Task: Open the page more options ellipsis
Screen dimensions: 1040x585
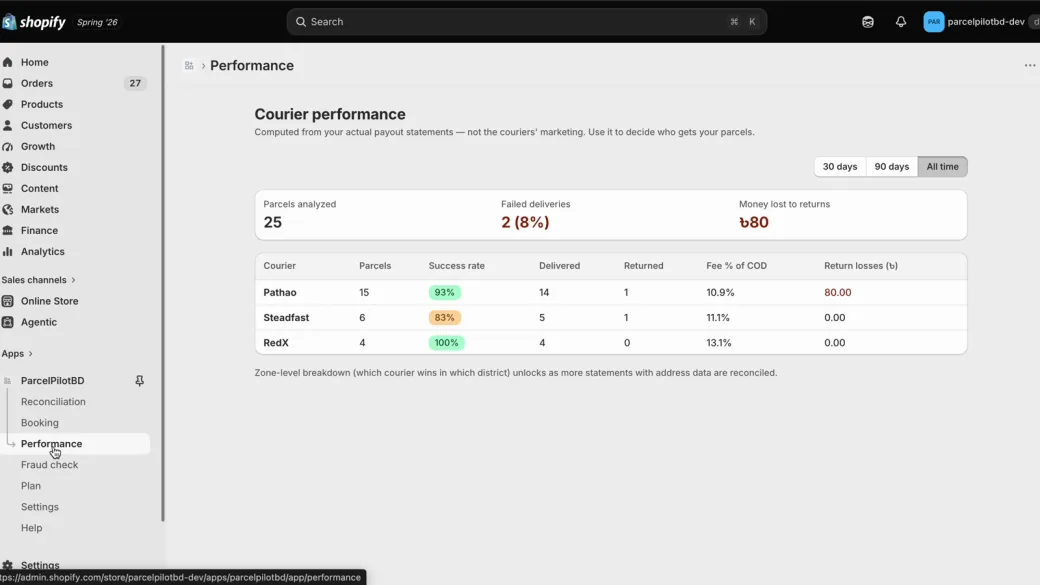Action: 1029,66
